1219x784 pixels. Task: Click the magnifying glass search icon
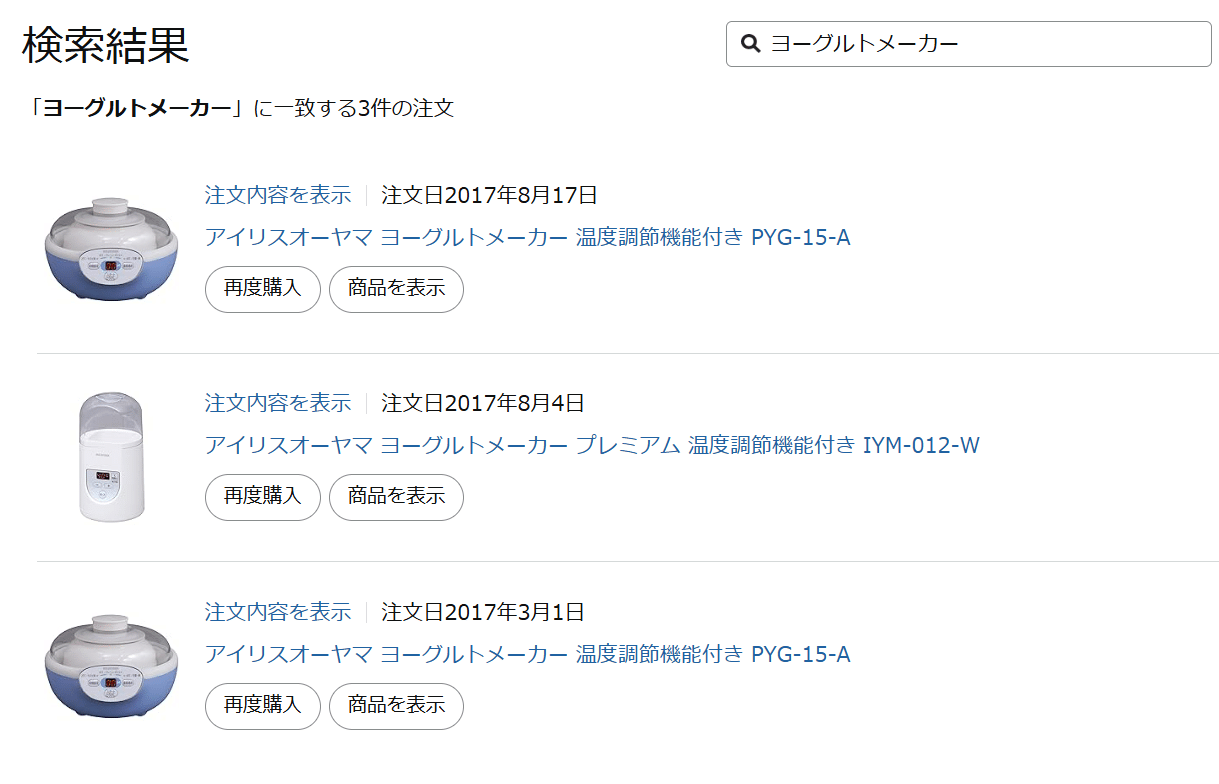(750, 44)
